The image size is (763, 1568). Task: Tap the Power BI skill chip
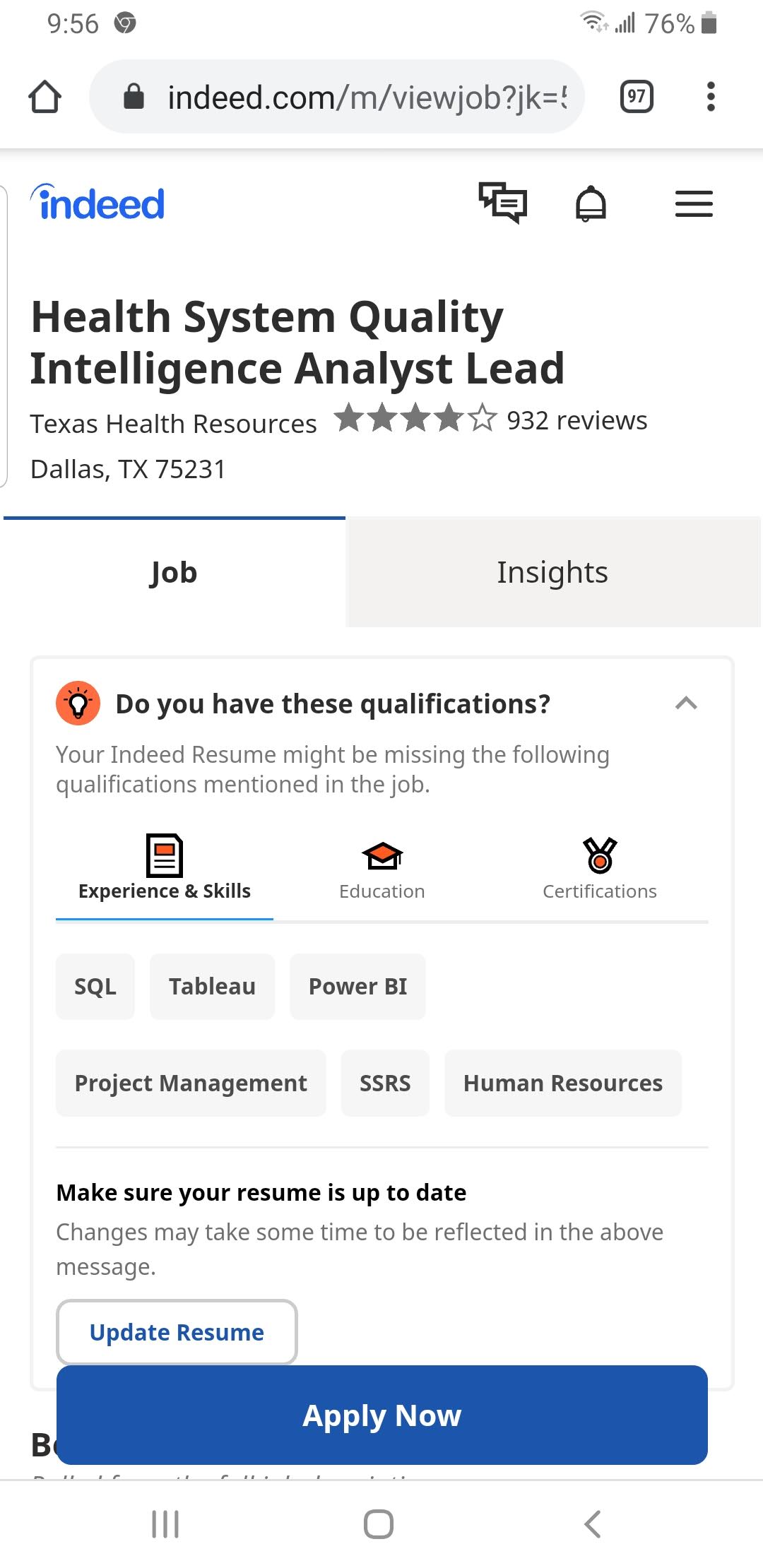pyautogui.click(x=357, y=986)
